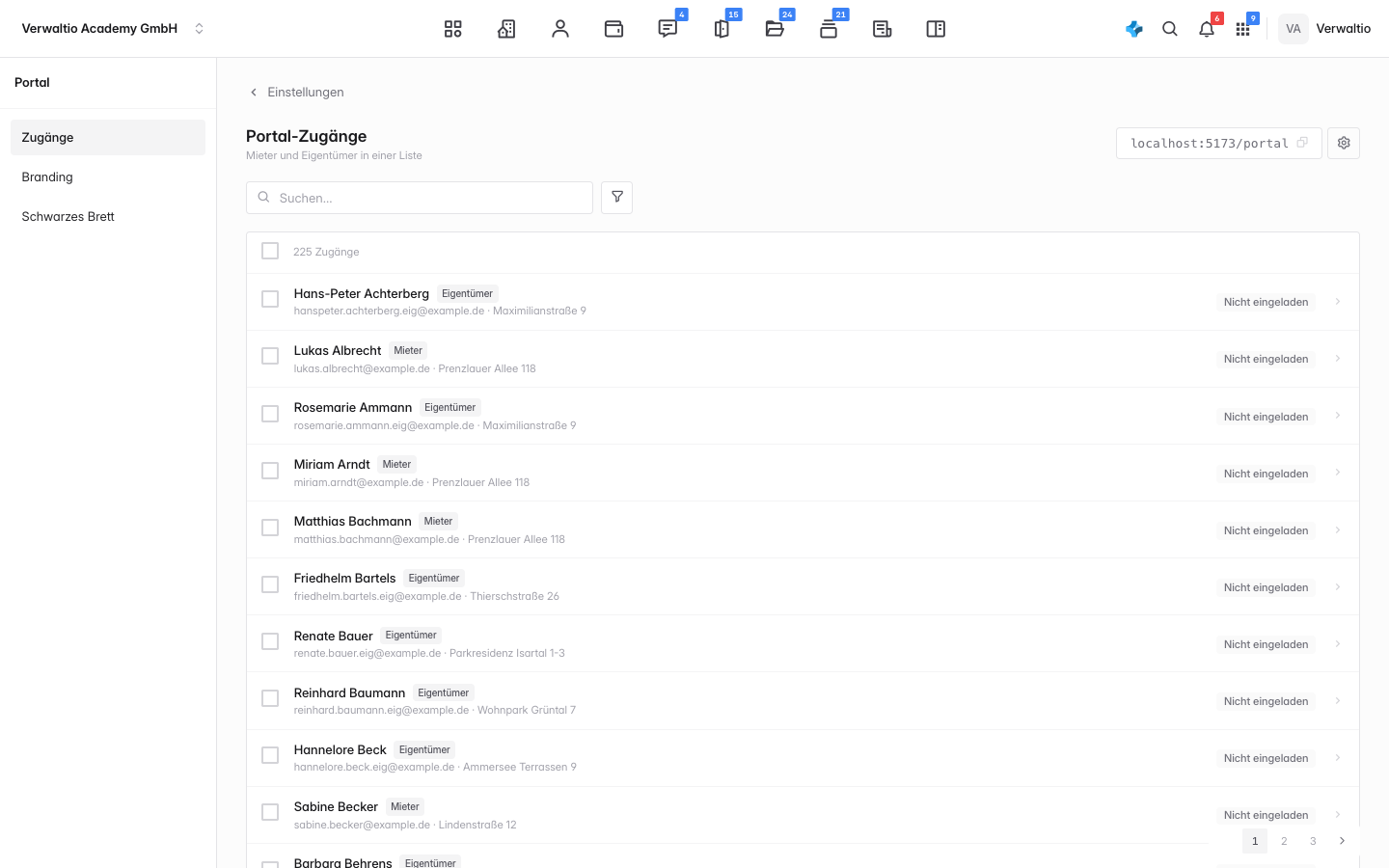
Task: Open the messages icon with badge 4
Action: click(667, 29)
